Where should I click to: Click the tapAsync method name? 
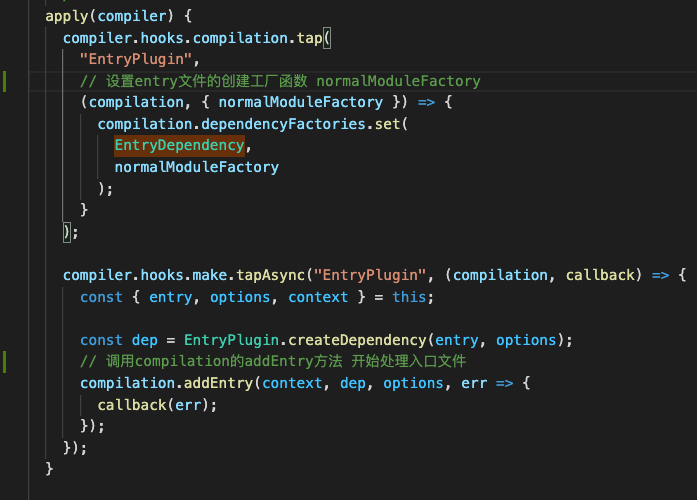pos(270,276)
